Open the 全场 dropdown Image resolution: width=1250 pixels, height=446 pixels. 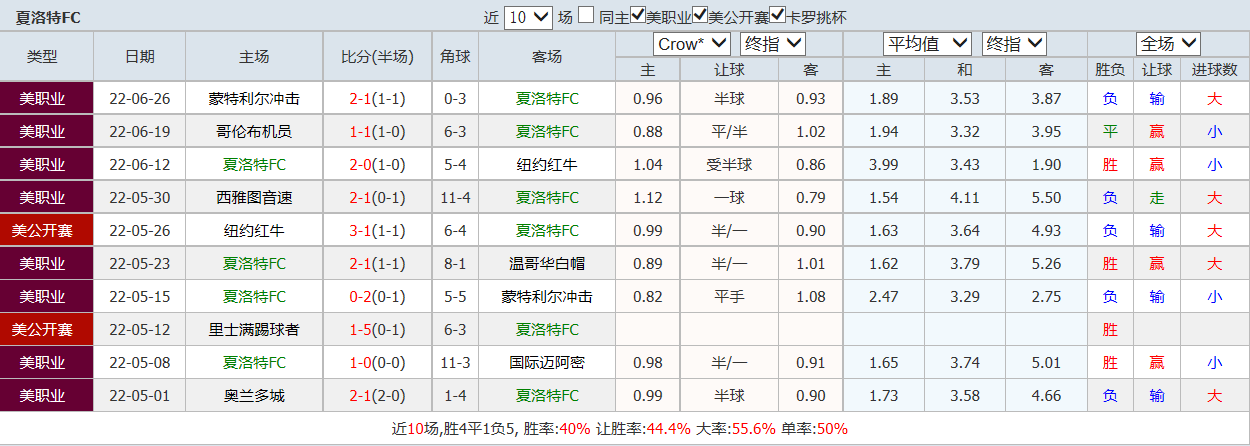(x=1168, y=44)
